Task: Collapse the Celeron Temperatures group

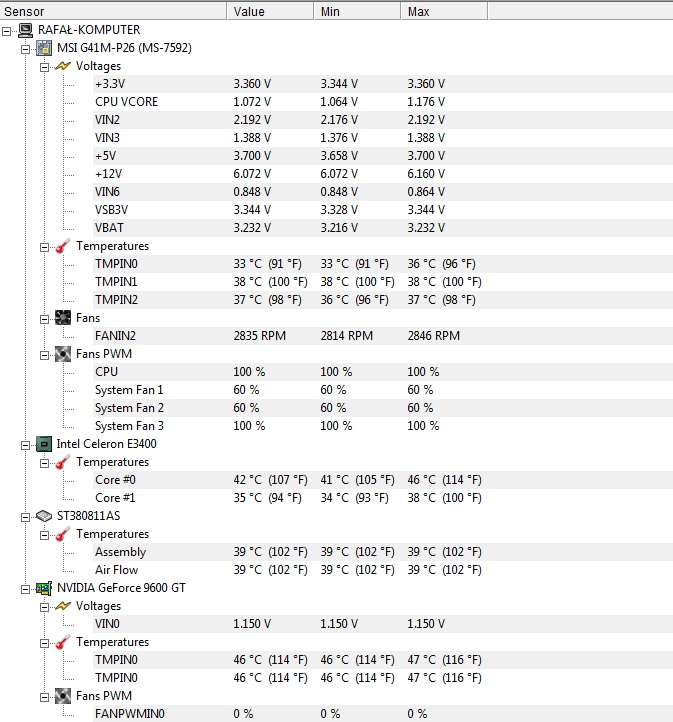Action: pyautogui.click(x=44, y=463)
